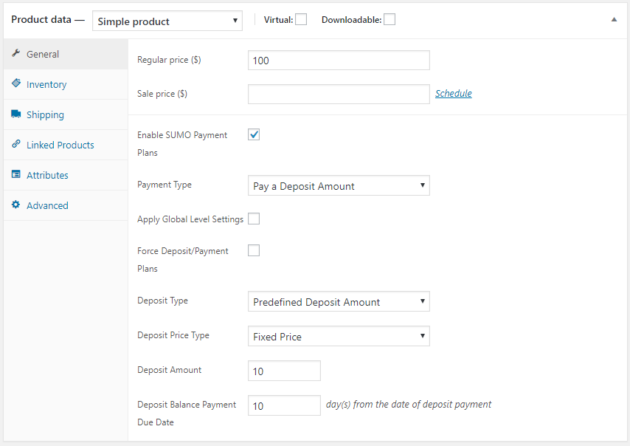
Task: Check Apply Global Level Settings
Action: 254,219
